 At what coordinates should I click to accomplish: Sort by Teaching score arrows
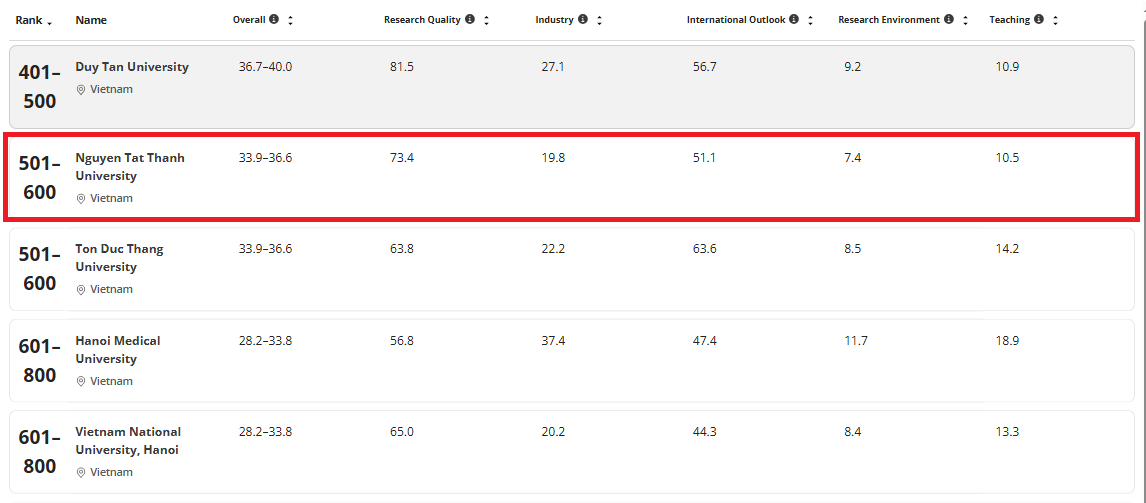point(1055,20)
